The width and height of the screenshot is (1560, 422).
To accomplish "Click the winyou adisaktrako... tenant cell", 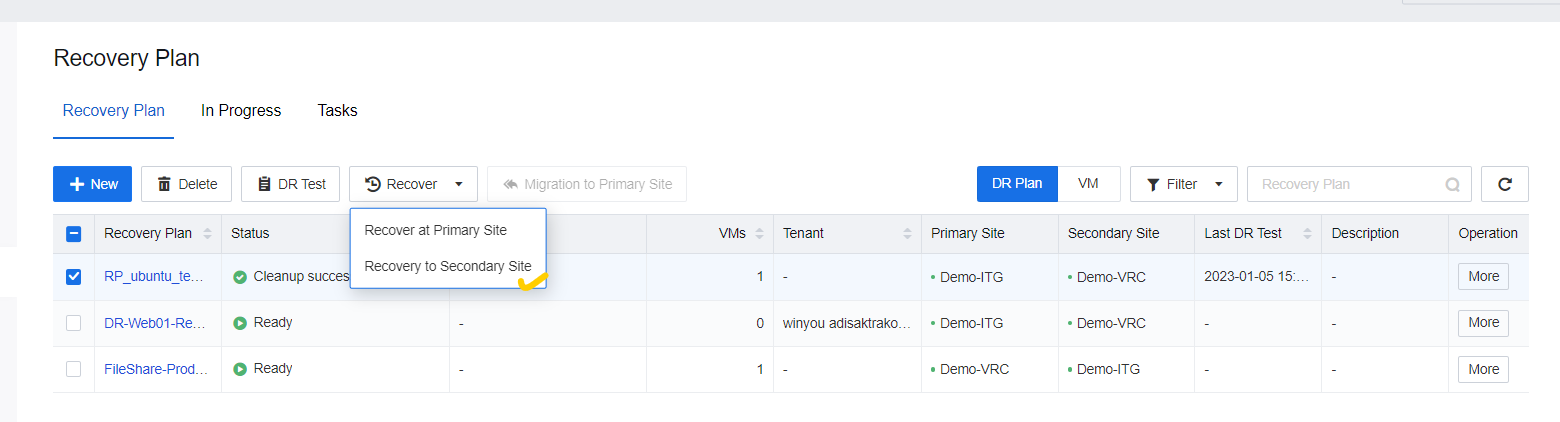I will pos(846,323).
